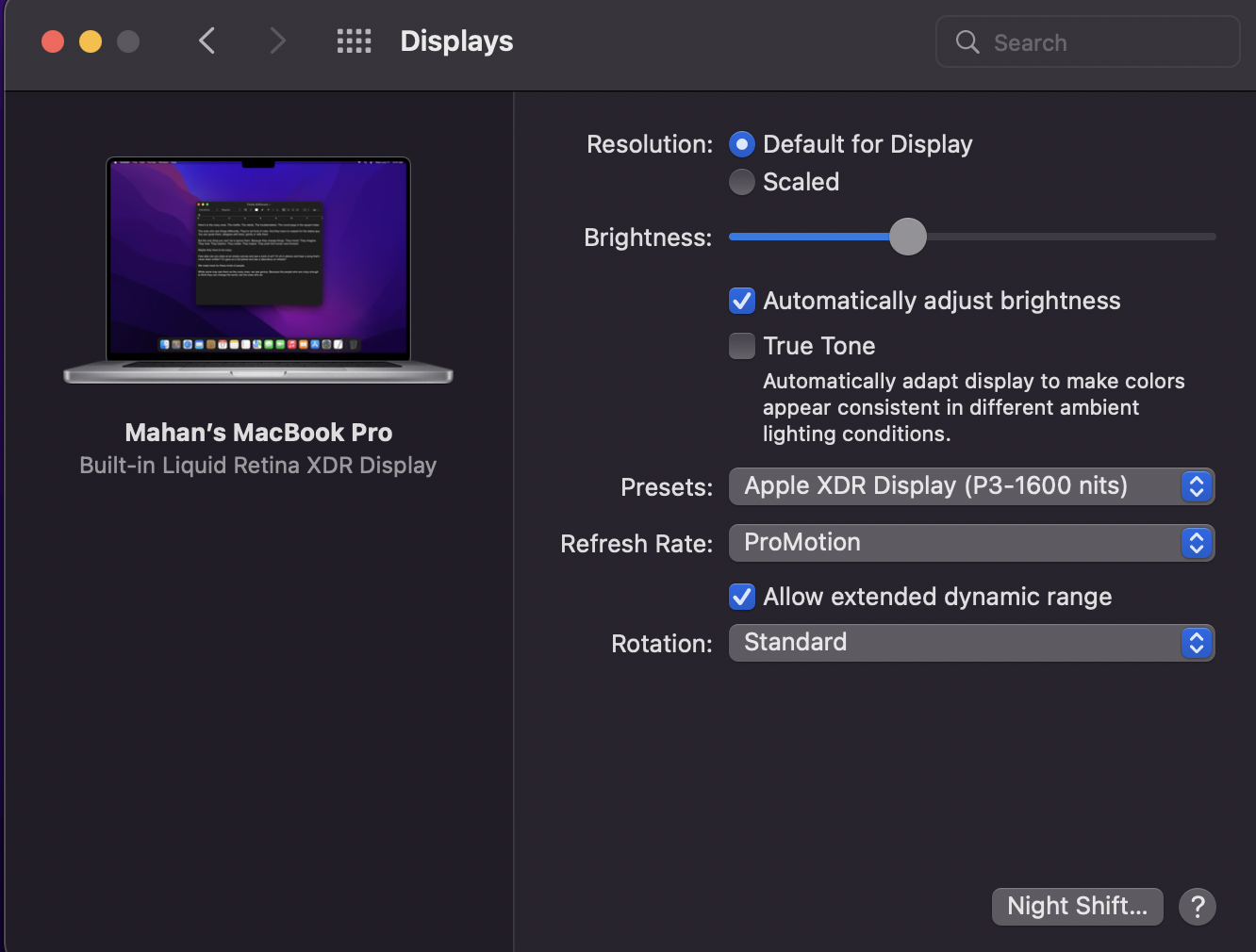Go back to previous preferences pane
This screenshot has width=1256, height=952.
207,41
